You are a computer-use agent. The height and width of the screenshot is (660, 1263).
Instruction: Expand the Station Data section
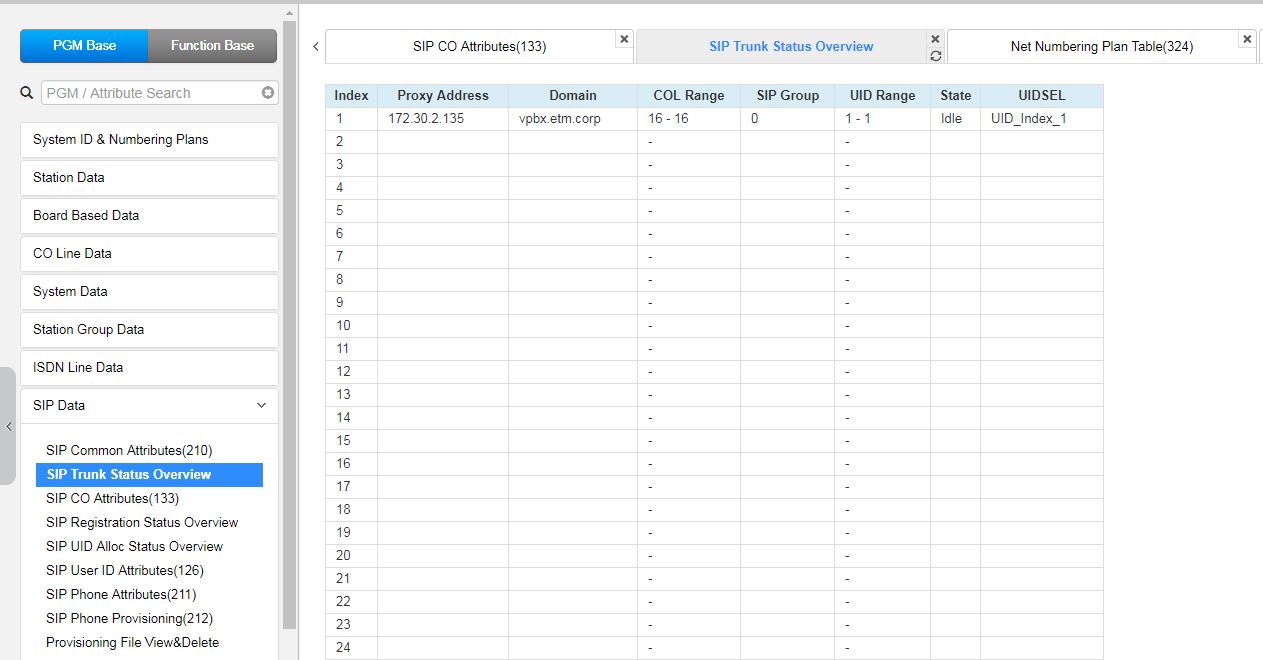click(148, 178)
